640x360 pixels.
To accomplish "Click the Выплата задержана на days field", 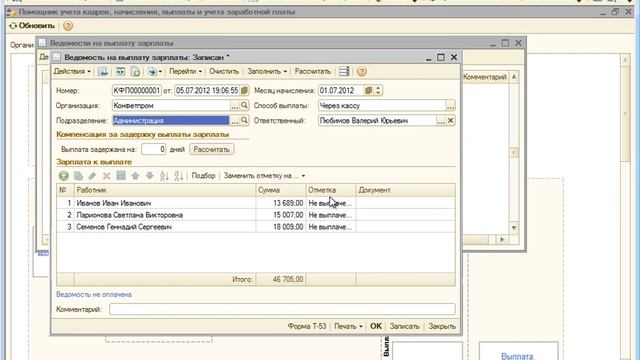I will (154, 149).
